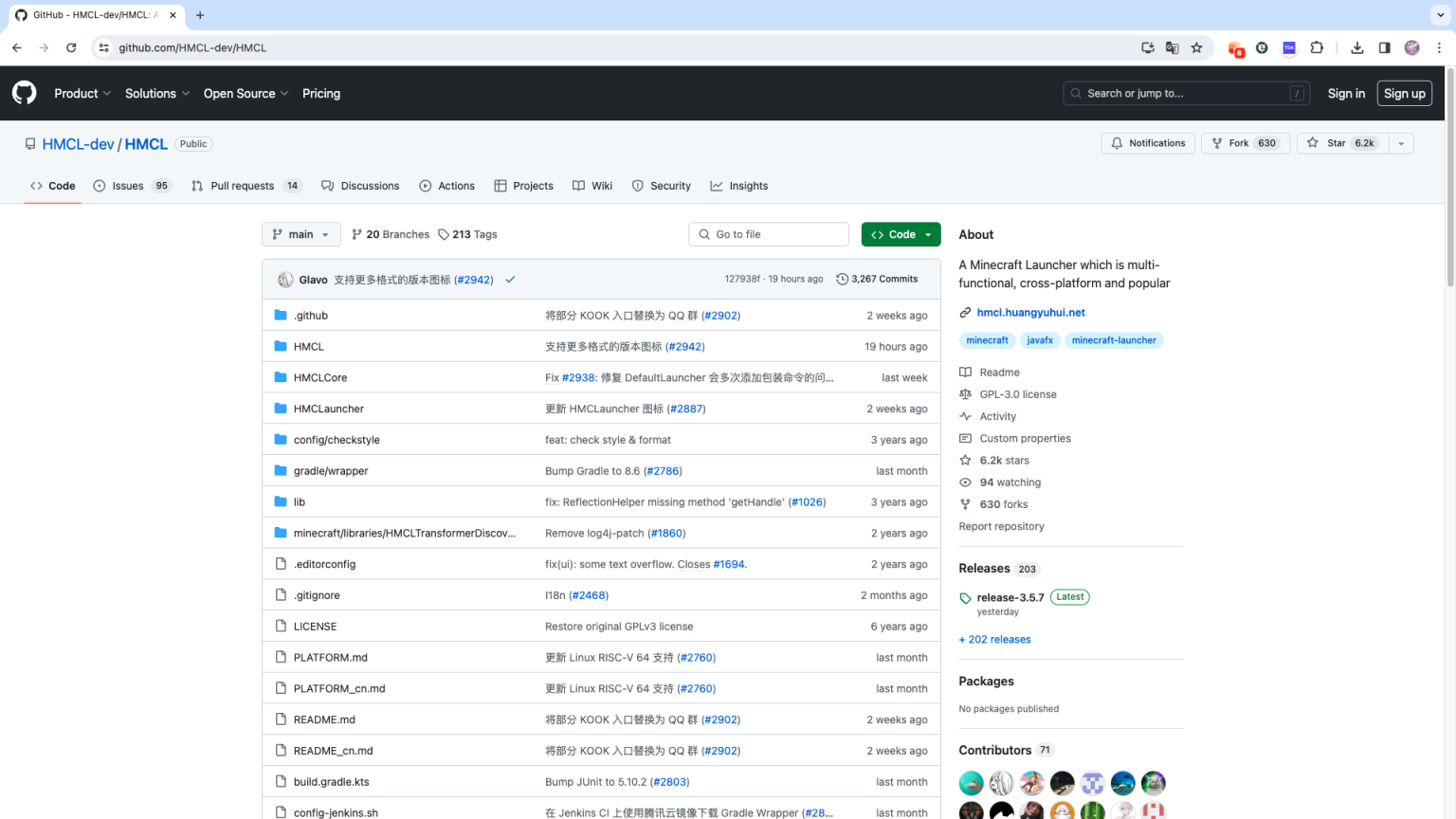Open the 3,267 Commits history
The width and height of the screenshot is (1456, 819).
click(877, 280)
